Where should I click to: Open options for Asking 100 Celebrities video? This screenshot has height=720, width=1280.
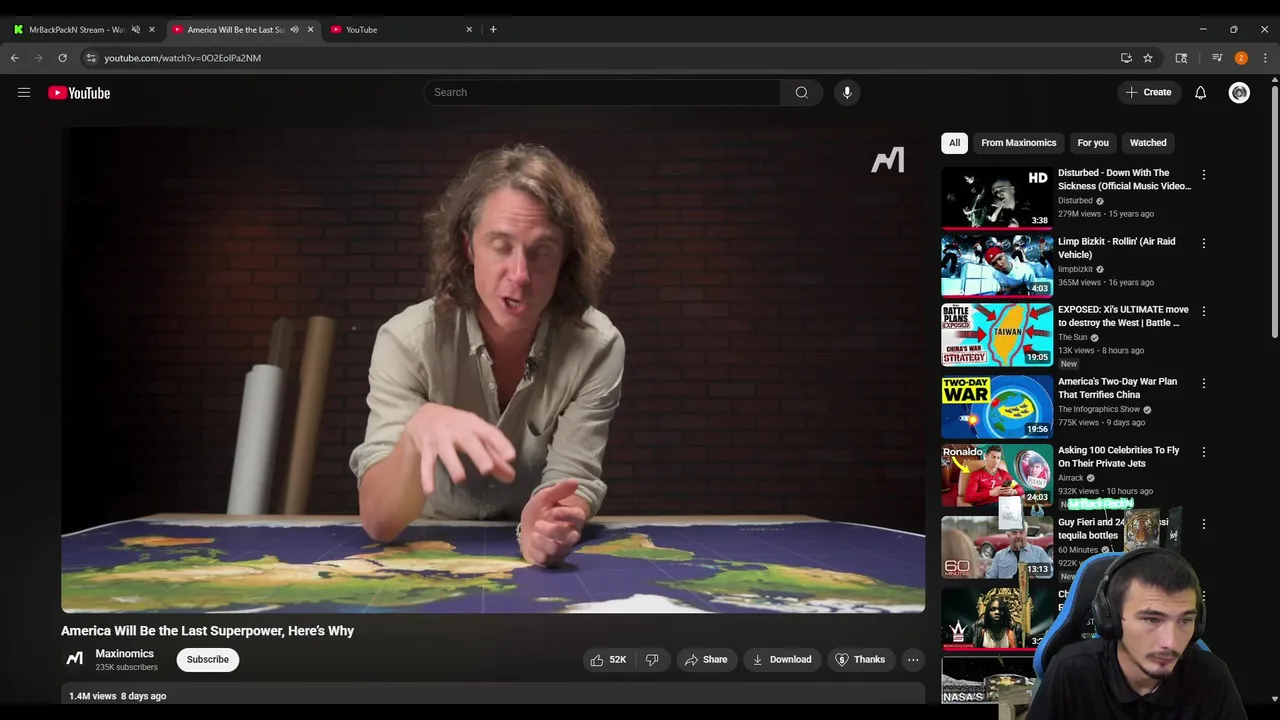tap(1203, 452)
